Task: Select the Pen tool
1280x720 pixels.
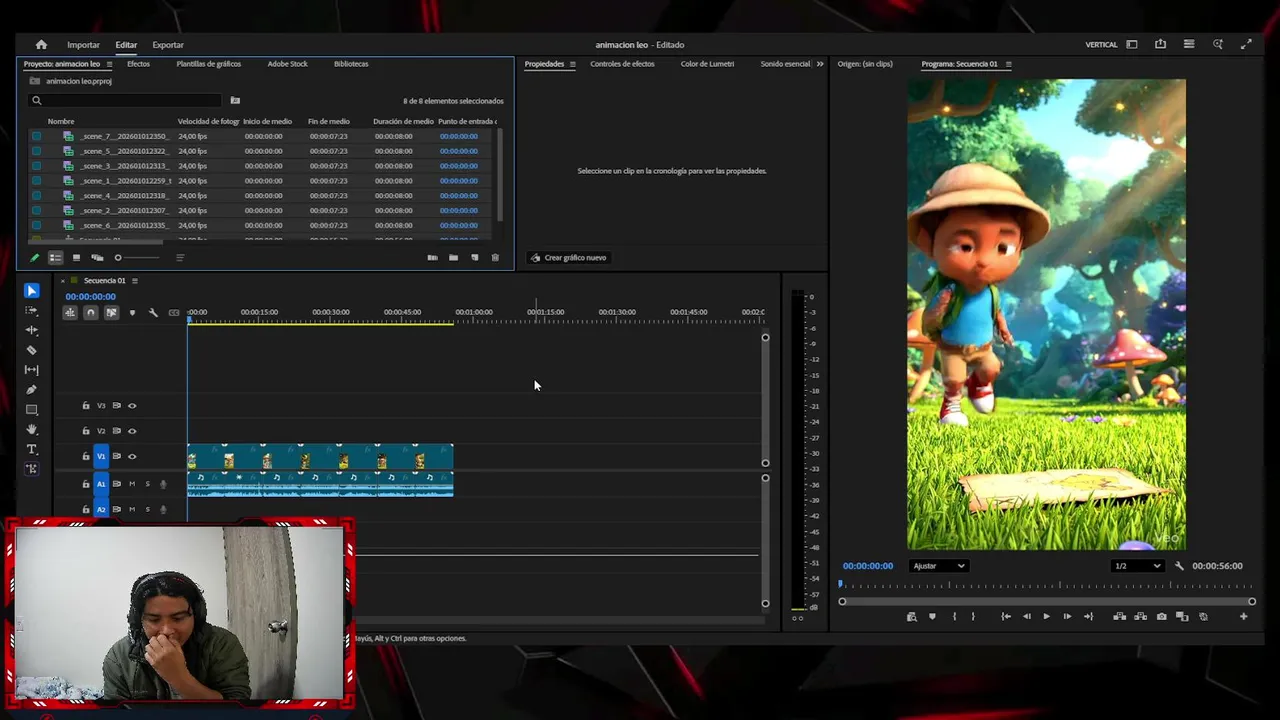Action: point(32,390)
